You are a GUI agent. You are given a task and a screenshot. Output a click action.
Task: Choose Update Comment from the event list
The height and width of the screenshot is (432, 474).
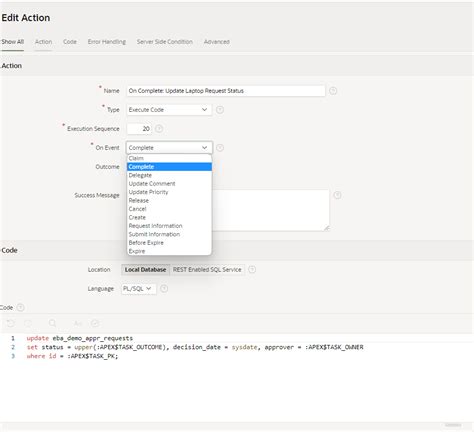(x=169, y=184)
